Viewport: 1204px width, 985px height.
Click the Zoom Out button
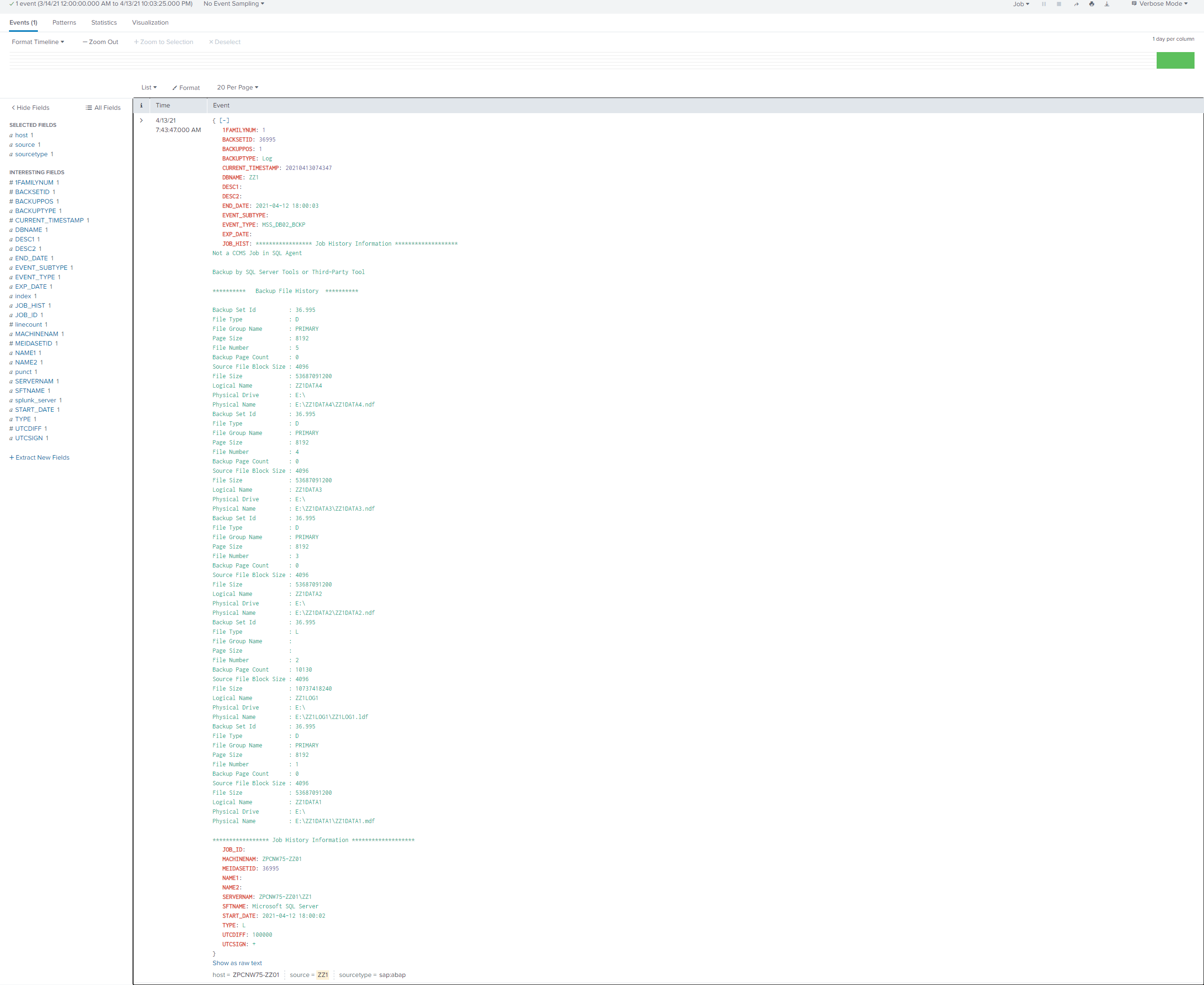click(100, 42)
